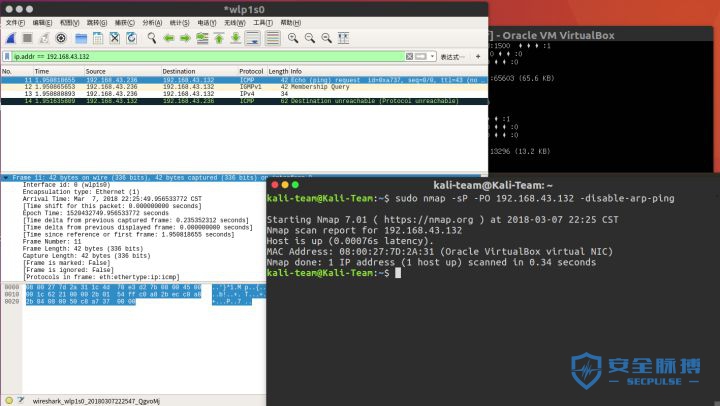Open the 文件(F) menu
This screenshot has width=720, height=406.
tap(15, 23)
